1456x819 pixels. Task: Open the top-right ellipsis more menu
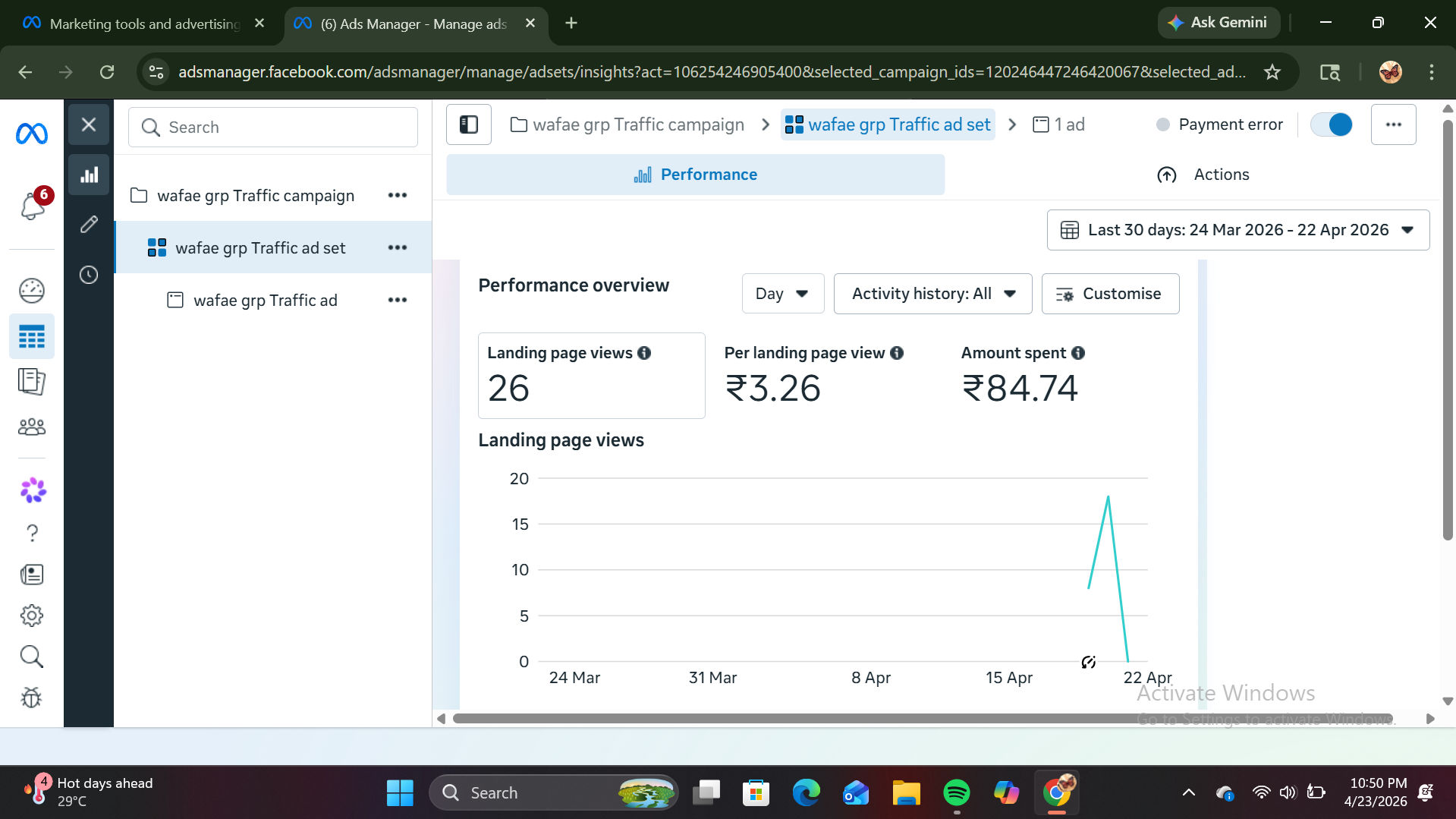click(x=1394, y=124)
